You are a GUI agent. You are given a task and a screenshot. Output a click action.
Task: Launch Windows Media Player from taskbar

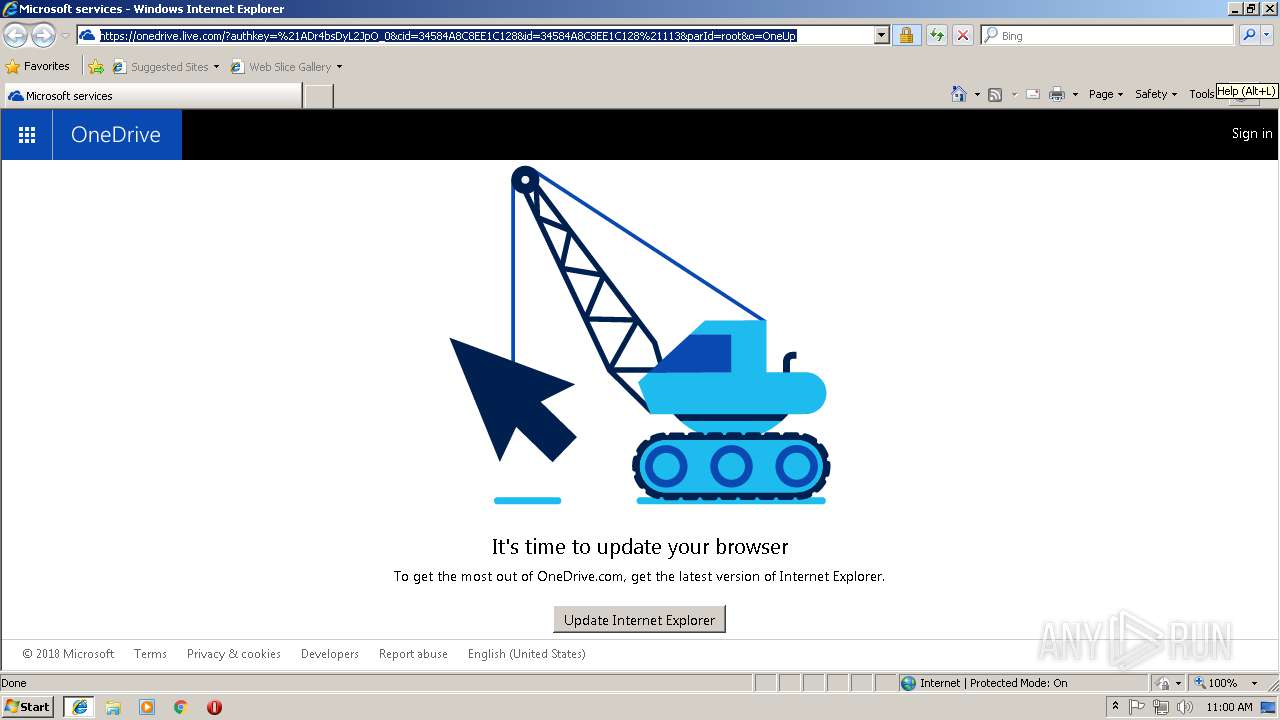147,707
